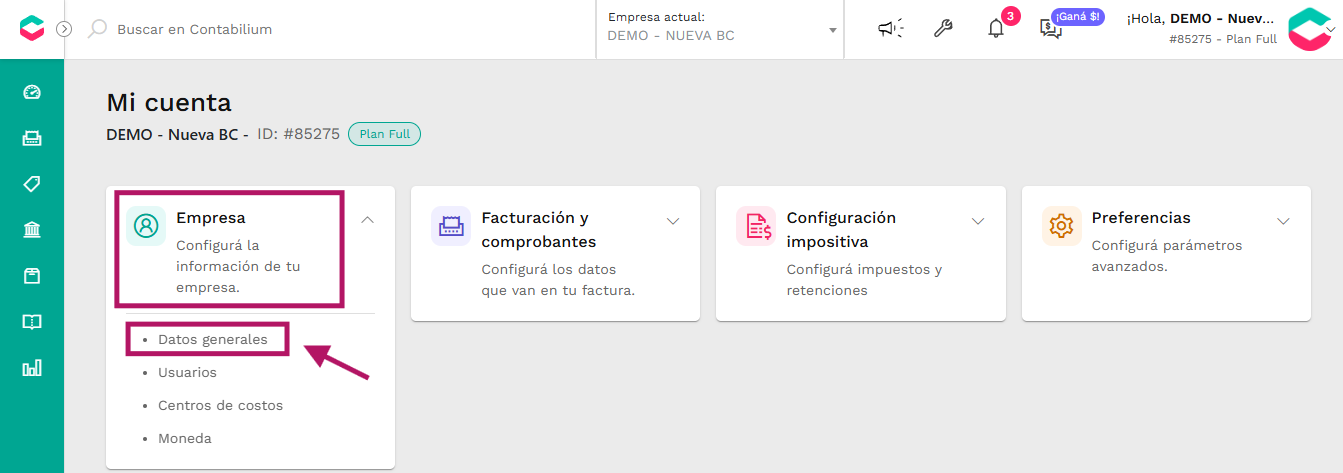Collapse the Empresa card chevron
This screenshot has height=473, width=1343.
367,220
